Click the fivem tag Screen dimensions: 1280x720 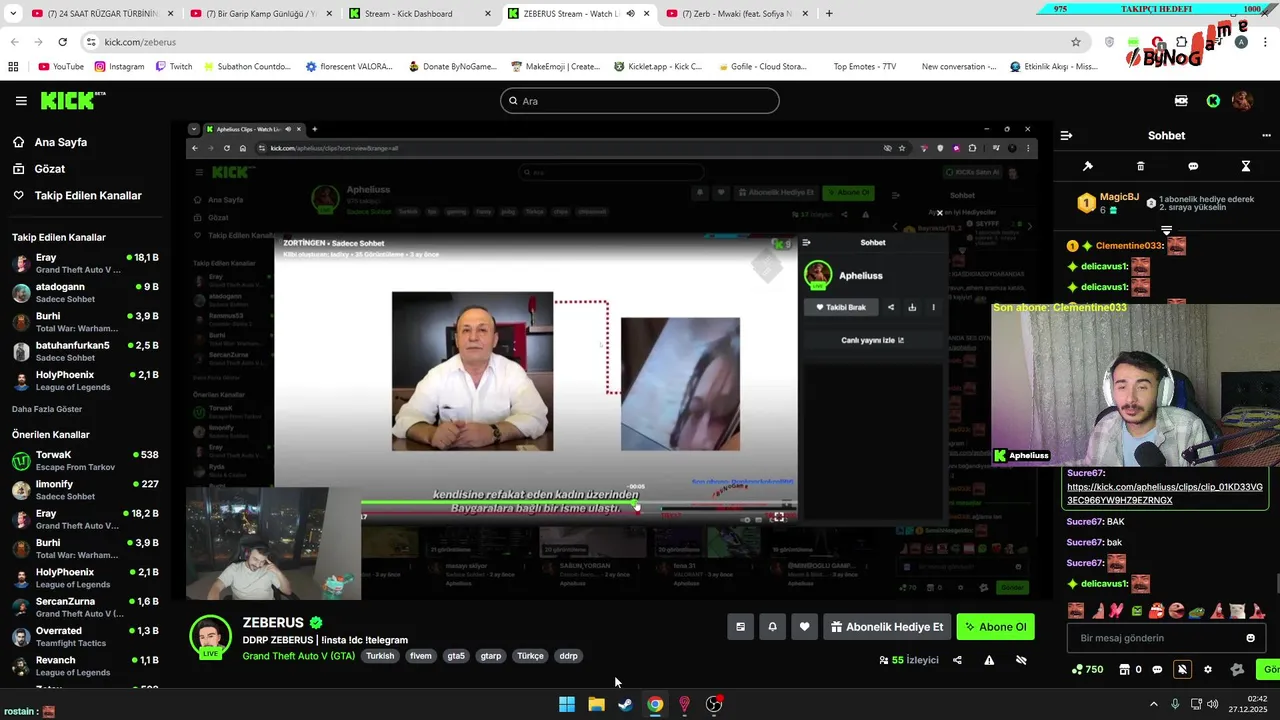tap(421, 656)
